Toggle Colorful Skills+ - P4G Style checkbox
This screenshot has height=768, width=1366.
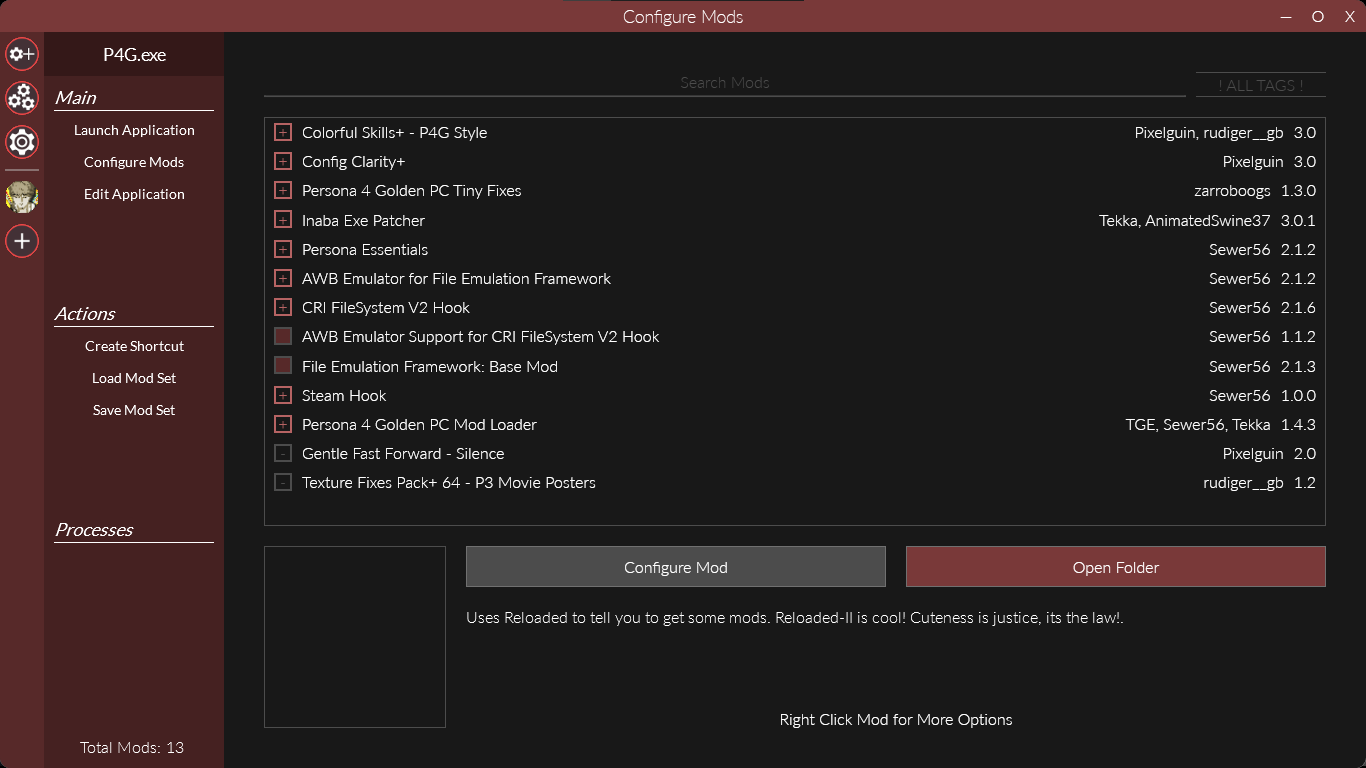click(x=283, y=133)
